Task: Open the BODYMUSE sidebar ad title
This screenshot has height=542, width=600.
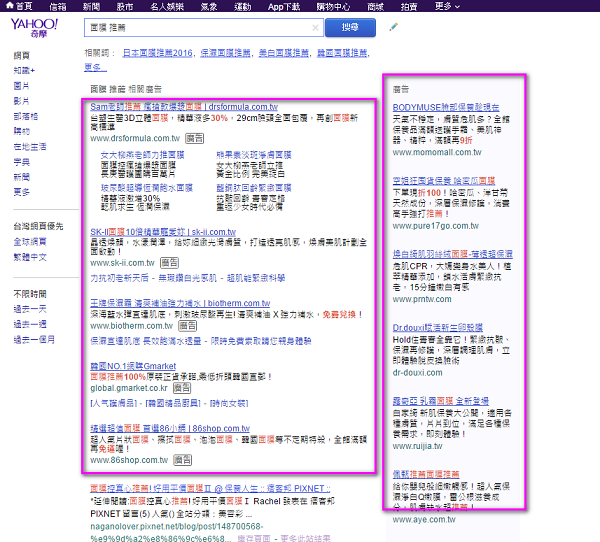Action: (446, 108)
